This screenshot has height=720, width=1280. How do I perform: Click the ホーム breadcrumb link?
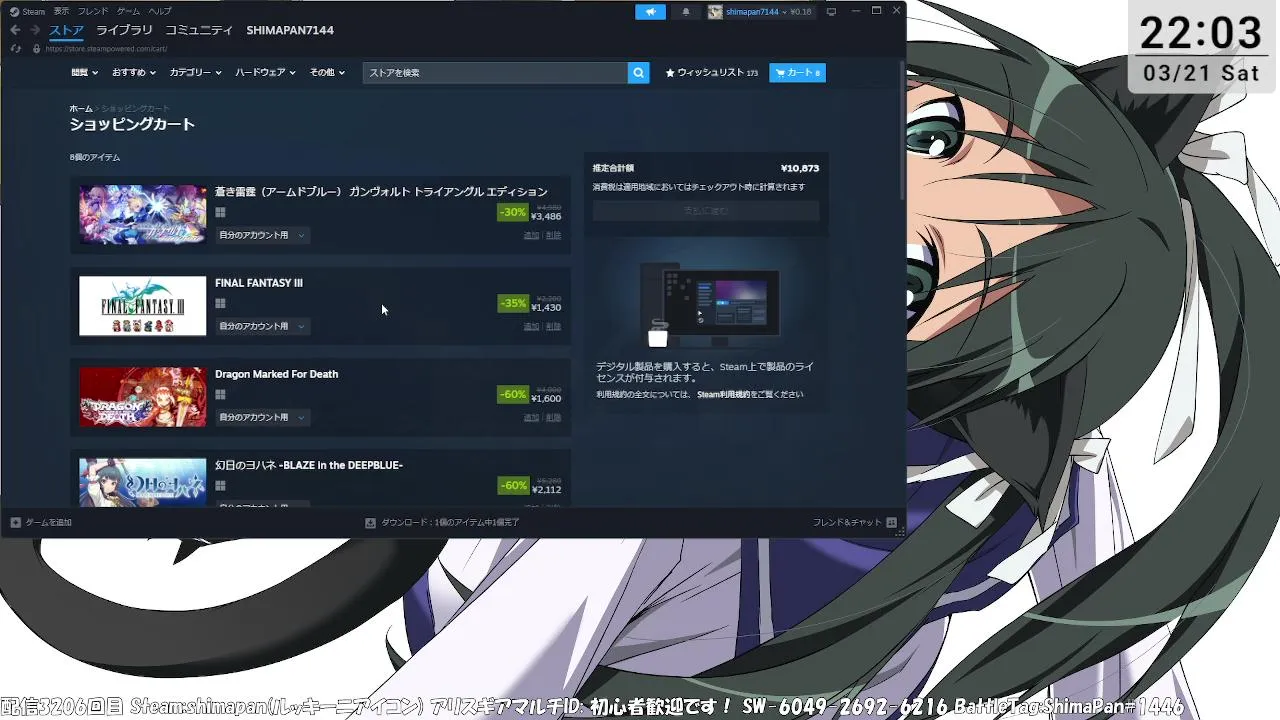80,108
